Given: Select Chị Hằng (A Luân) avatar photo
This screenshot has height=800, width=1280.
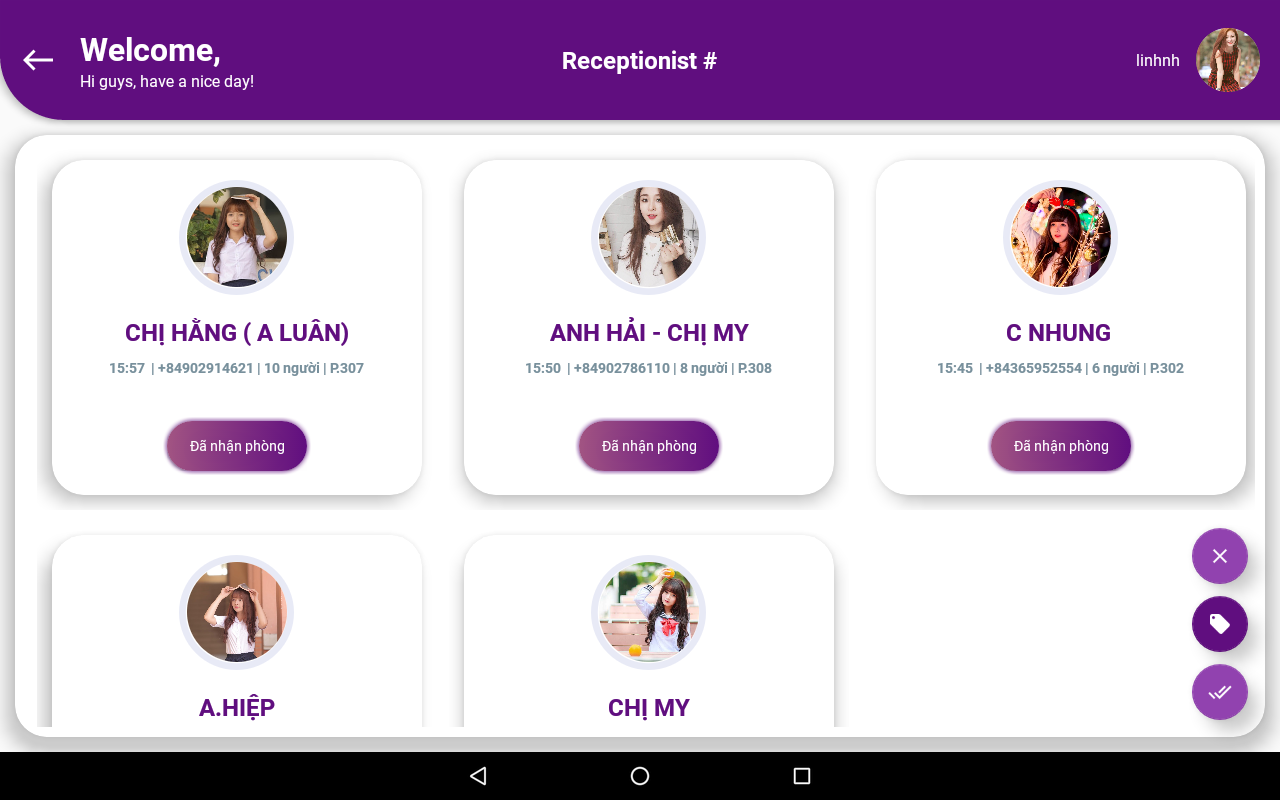Looking at the screenshot, I should pos(237,237).
